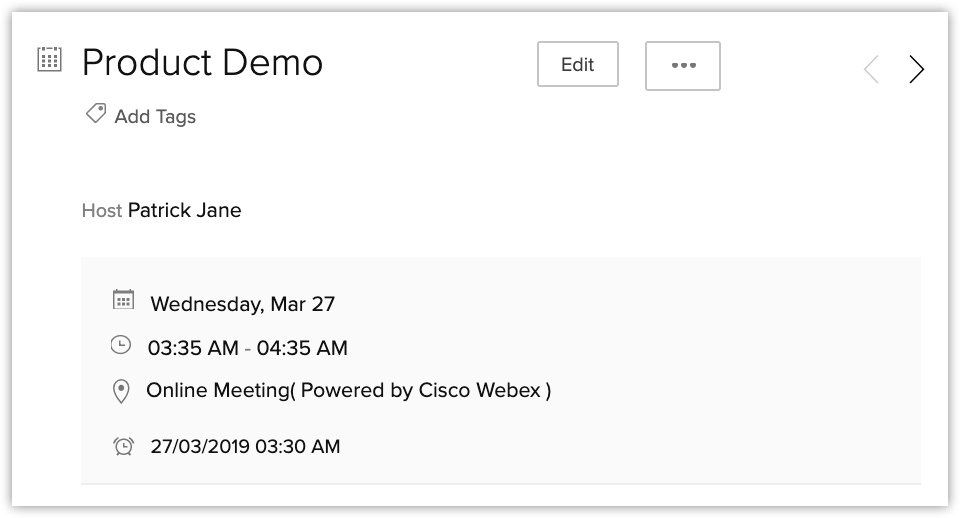Click the 04:35 AM end time
Image resolution: width=960 pixels, height=518 pixels.
point(302,348)
